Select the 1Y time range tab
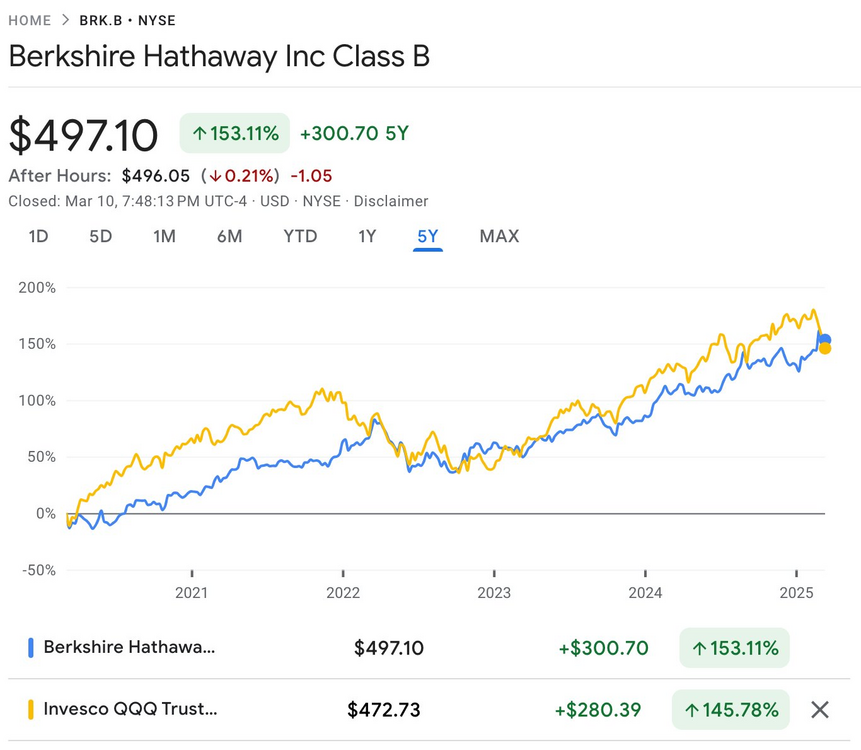 [x=367, y=237]
